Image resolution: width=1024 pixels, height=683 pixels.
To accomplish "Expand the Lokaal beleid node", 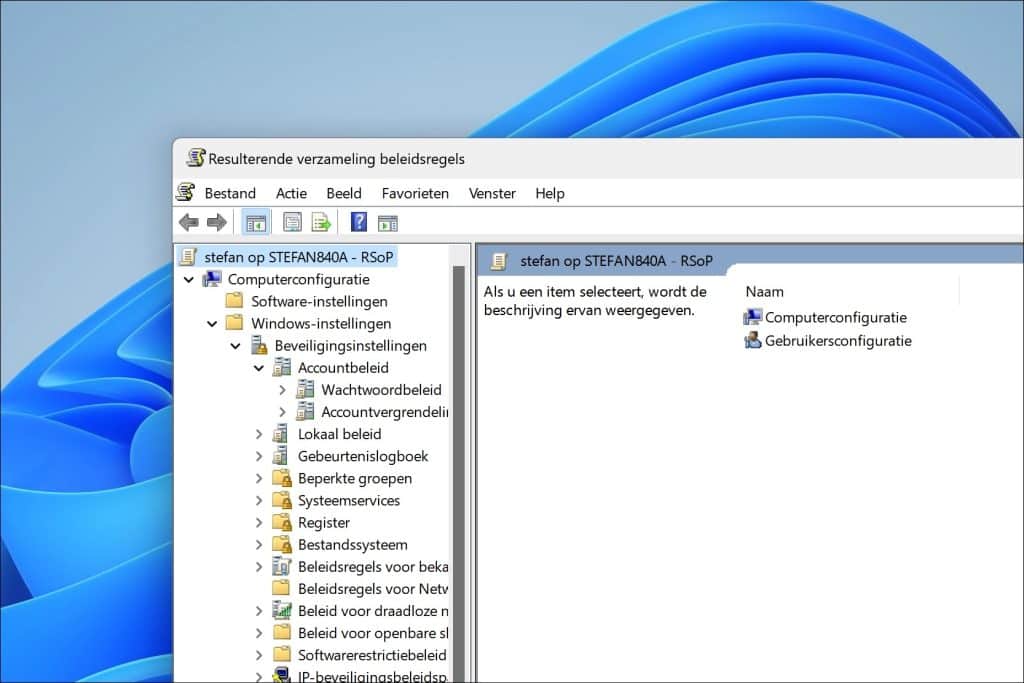I will pos(259,434).
